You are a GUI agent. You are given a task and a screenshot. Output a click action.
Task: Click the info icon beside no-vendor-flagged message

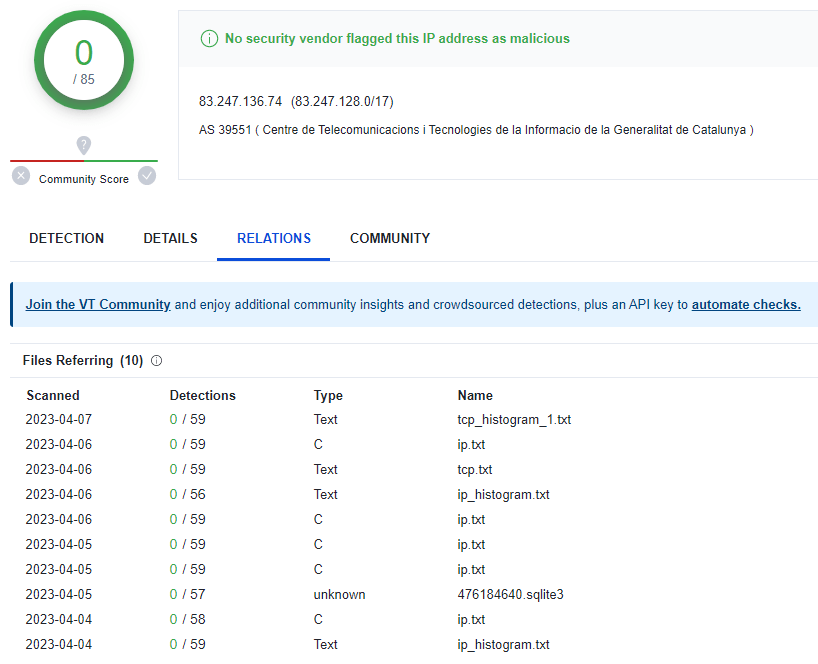(209, 39)
